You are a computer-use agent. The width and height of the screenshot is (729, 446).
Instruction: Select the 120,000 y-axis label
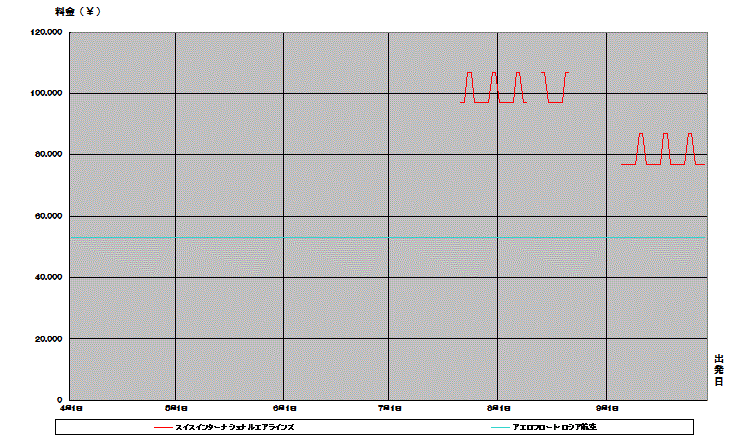coord(47,32)
